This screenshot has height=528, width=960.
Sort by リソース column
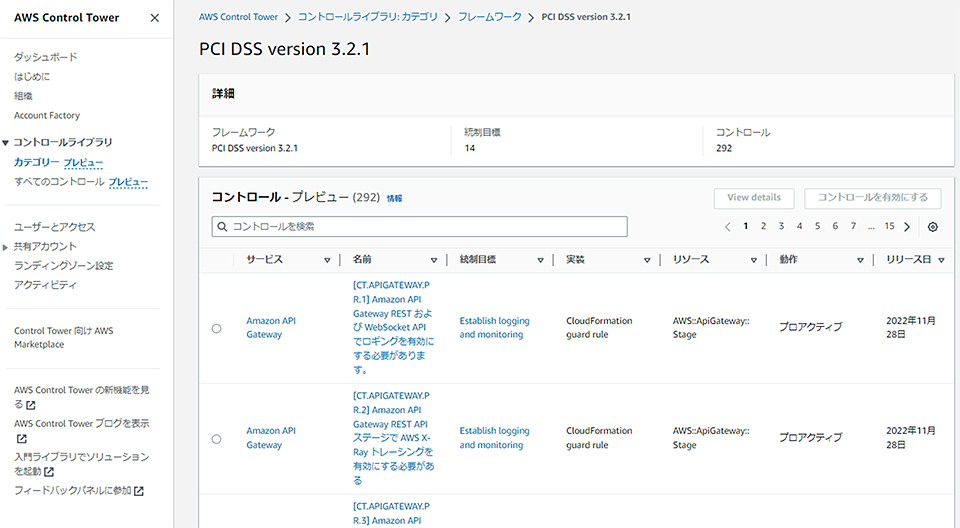754,260
